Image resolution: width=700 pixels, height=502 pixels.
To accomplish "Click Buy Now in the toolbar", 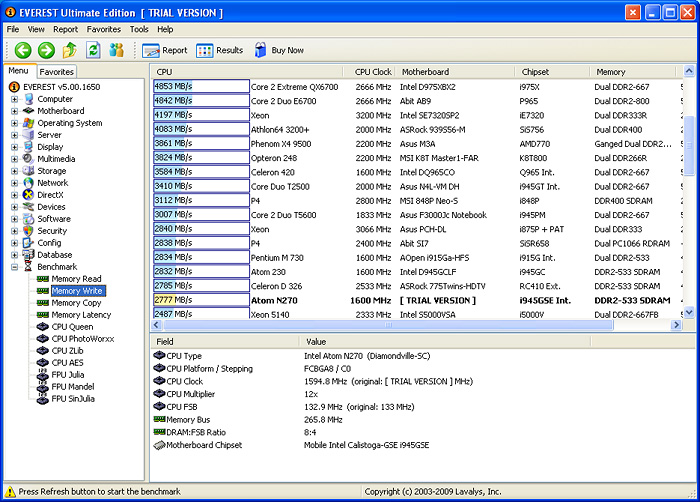I will [x=279, y=50].
